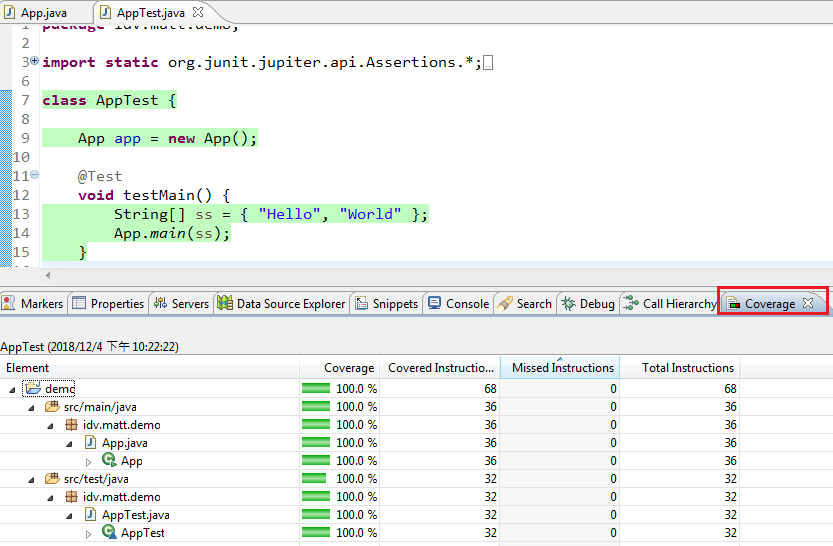
Task: Click the editor horizontal scrollbar left arrow
Action: point(48,275)
